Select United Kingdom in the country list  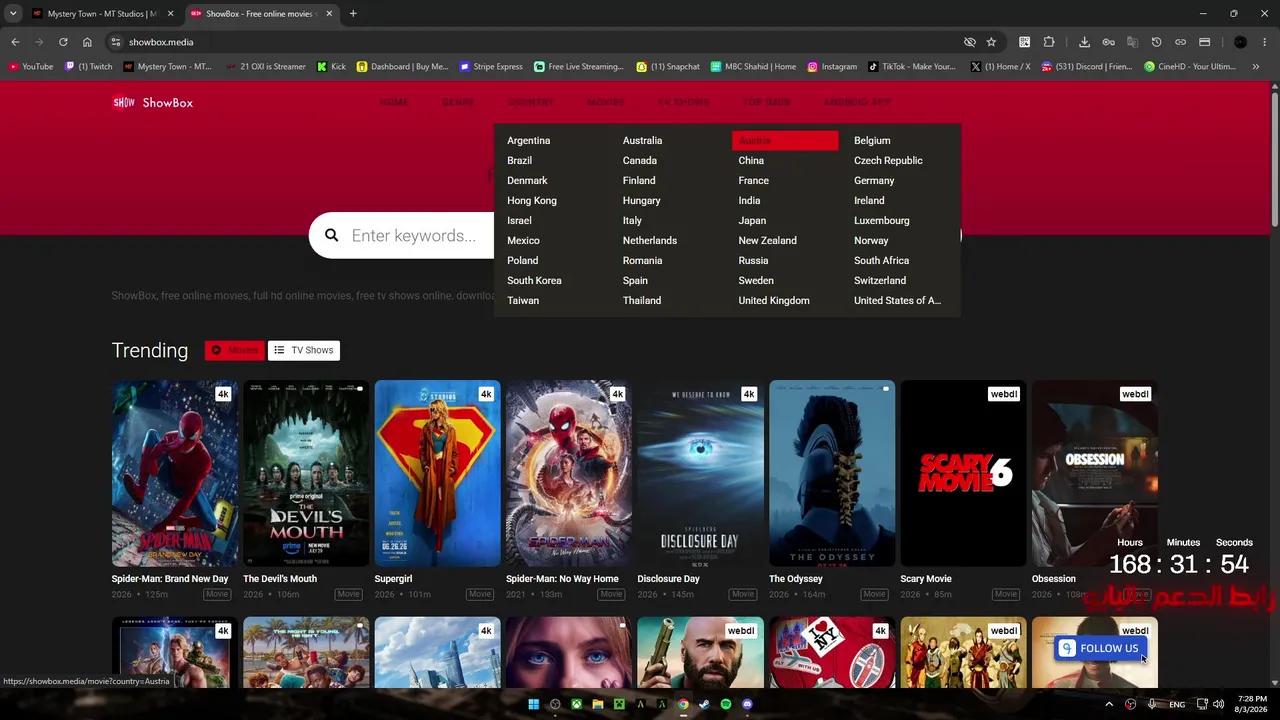[x=774, y=301]
